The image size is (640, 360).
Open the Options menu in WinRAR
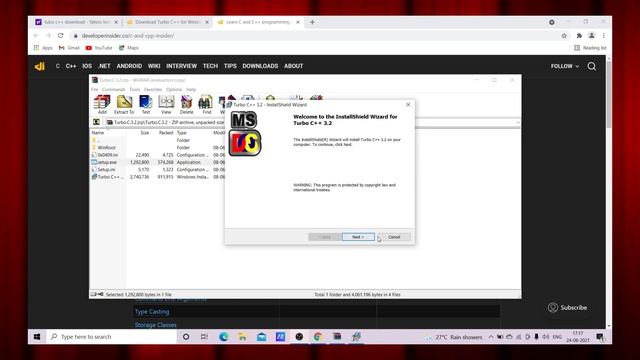[x=174, y=89]
